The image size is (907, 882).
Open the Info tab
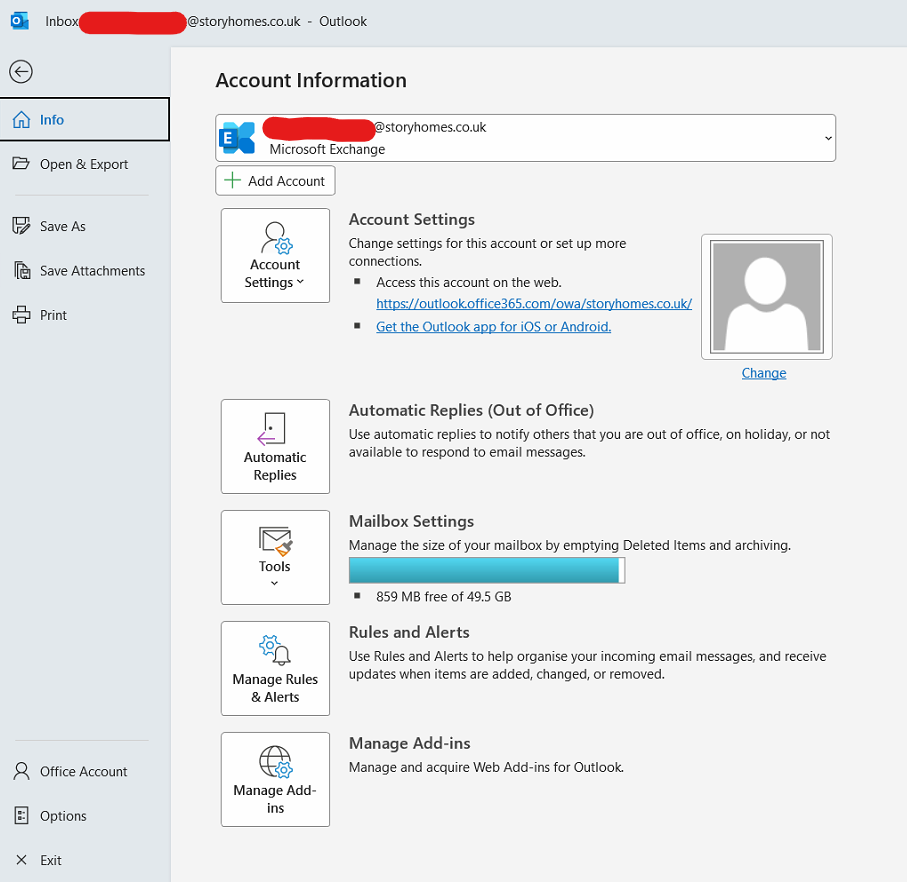[x=84, y=119]
